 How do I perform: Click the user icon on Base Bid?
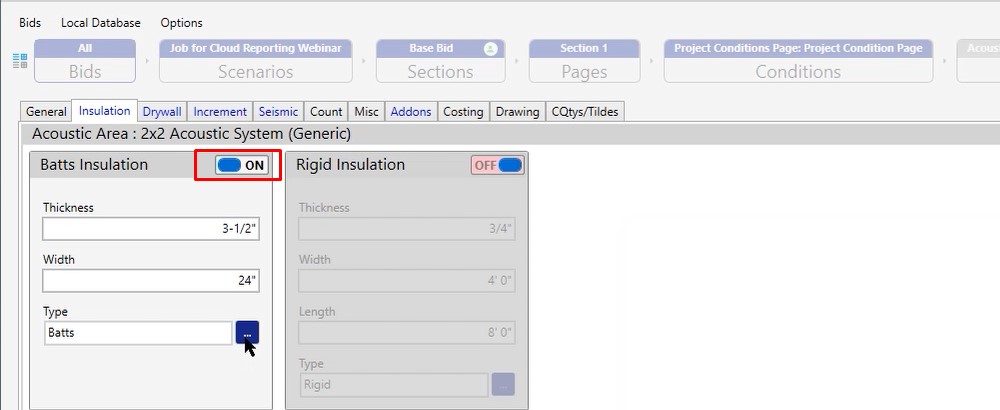point(490,48)
